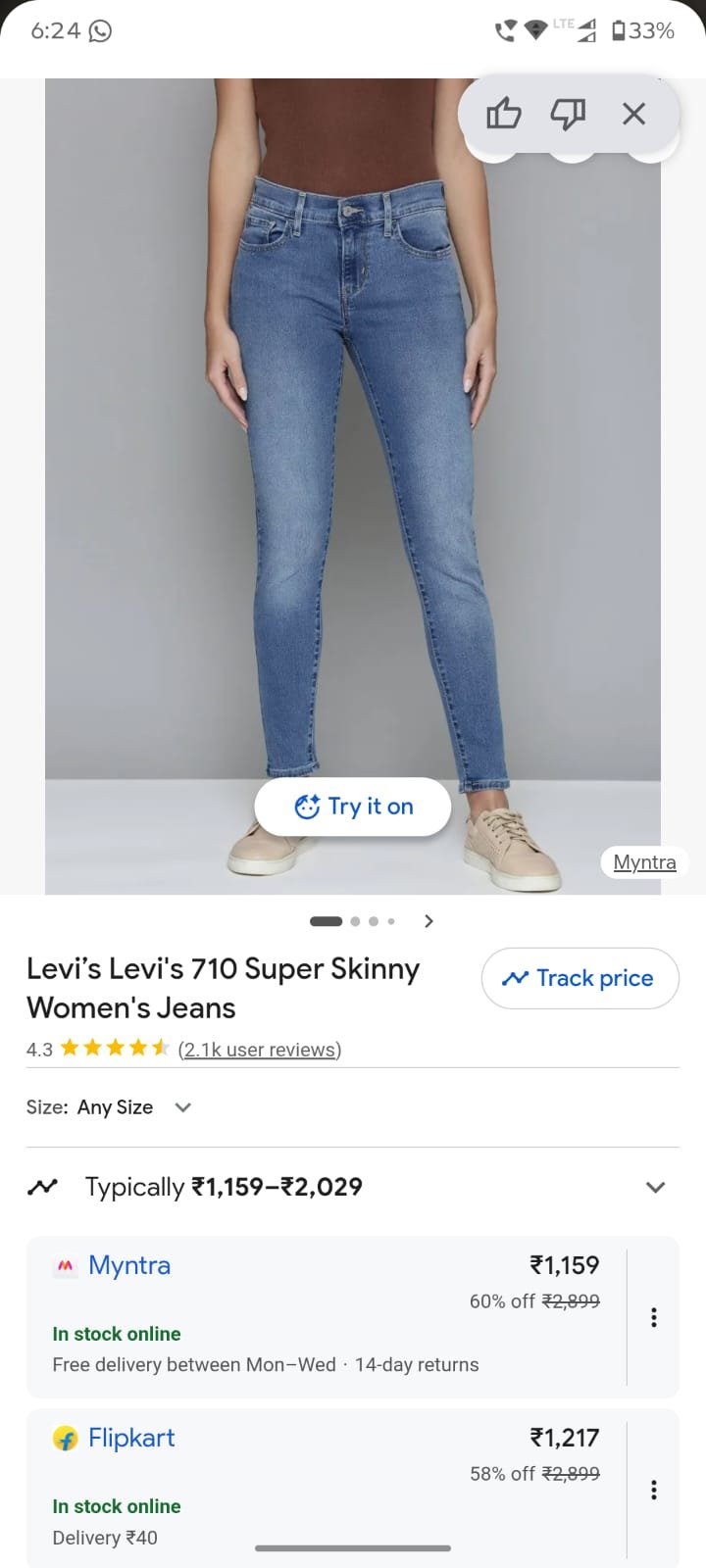Screen dimensions: 706x1568
Task: Tap the price trend icon beside Typically
Action: (42, 1187)
